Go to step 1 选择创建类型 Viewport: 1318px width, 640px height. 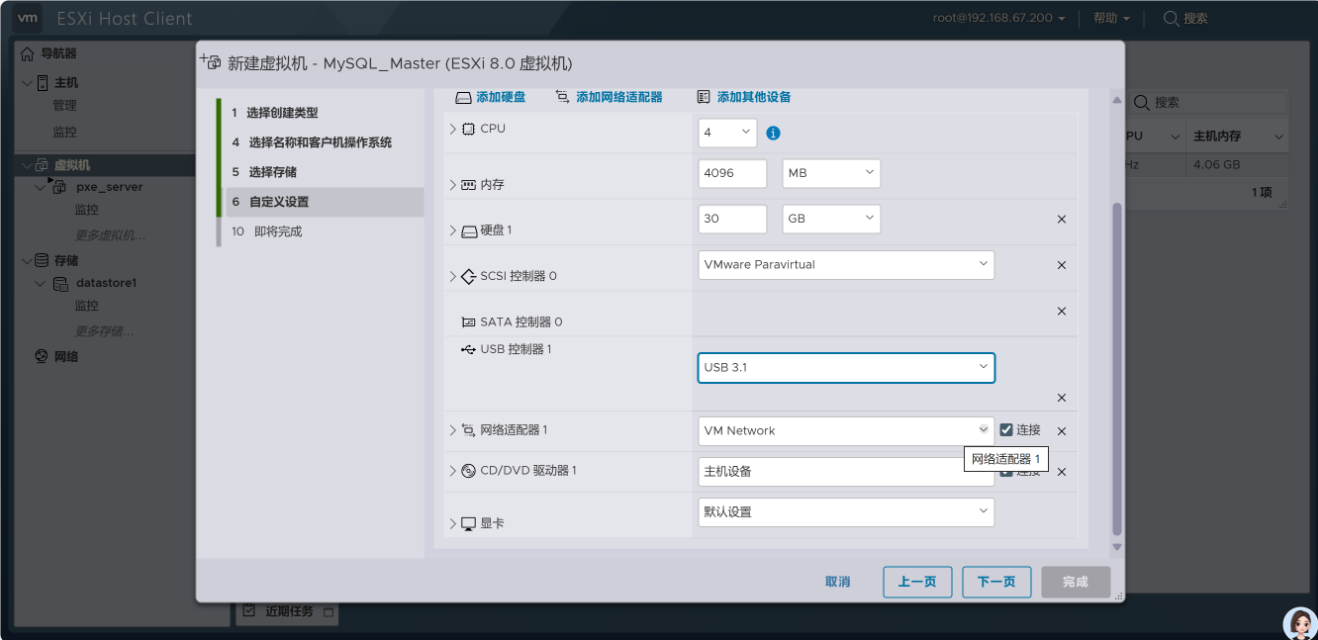[x=324, y=113]
